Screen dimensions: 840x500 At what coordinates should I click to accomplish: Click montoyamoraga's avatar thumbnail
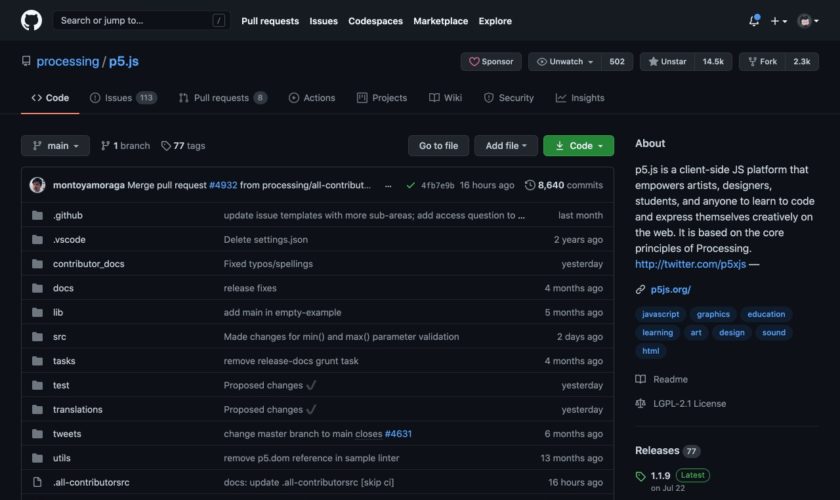click(x=37, y=185)
